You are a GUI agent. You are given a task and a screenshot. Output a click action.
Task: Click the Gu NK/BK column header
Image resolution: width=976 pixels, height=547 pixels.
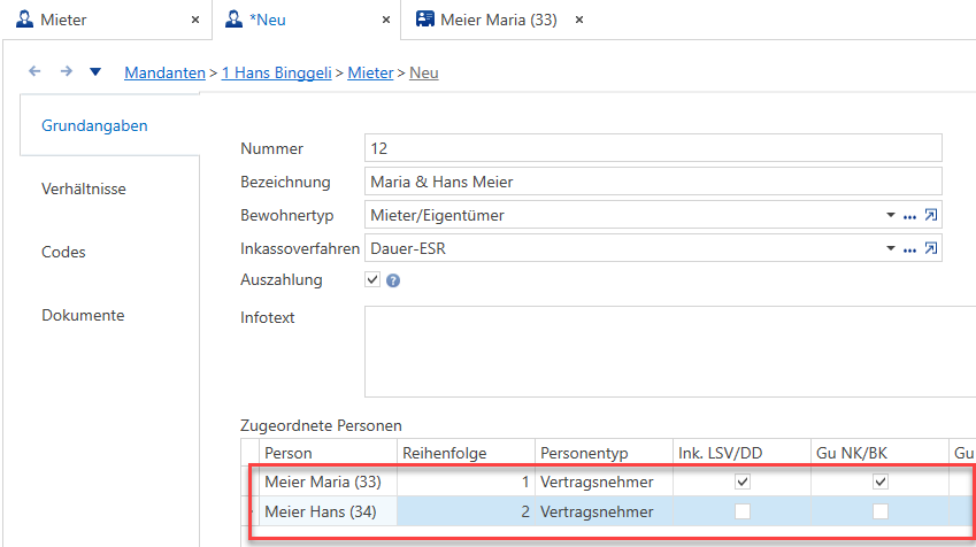pos(880,453)
